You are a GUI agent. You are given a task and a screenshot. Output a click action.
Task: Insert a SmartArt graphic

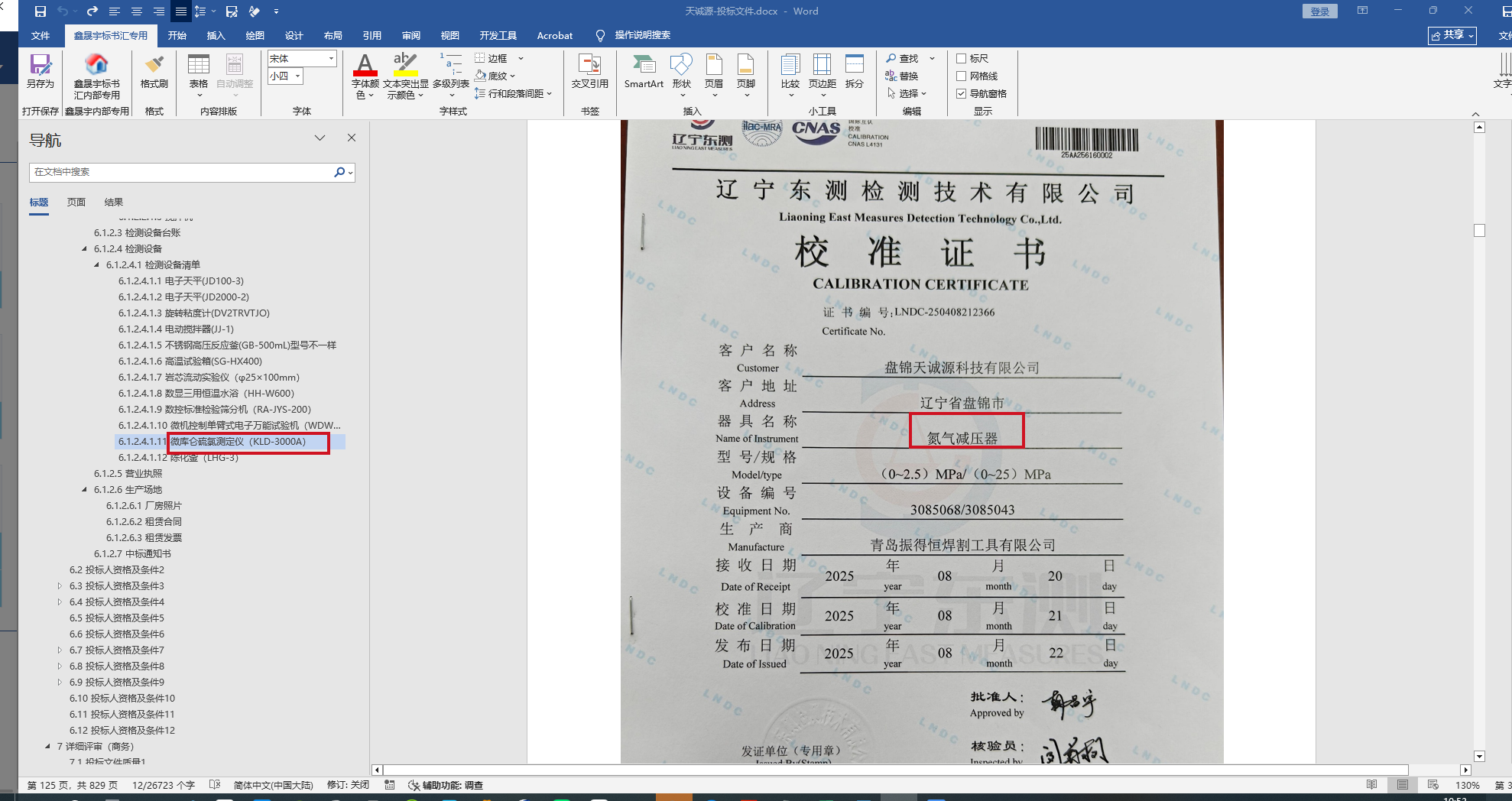coord(644,71)
